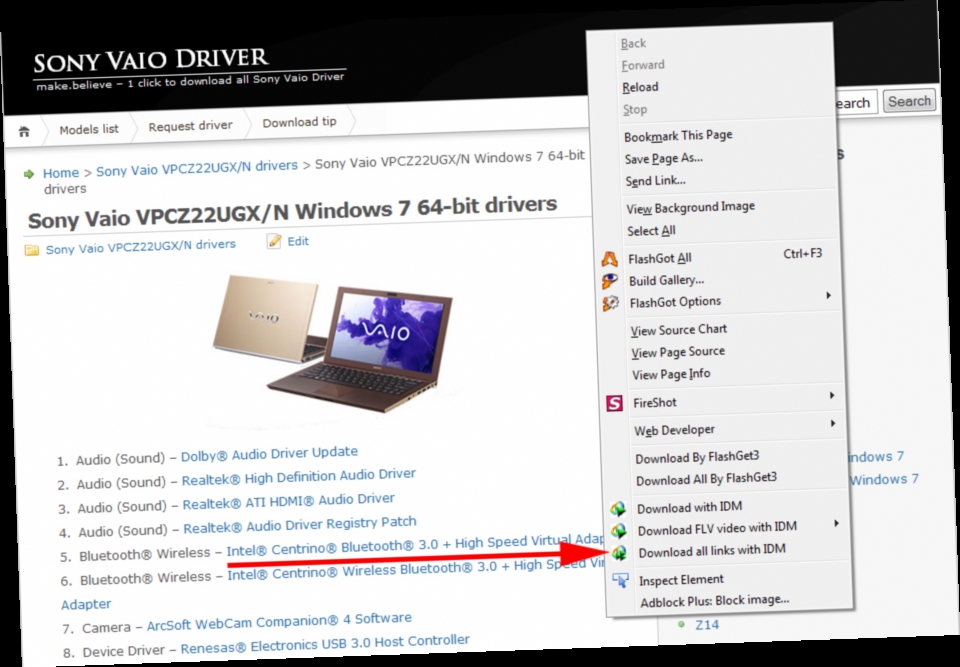Select Reload in context menu
Image resolution: width=960 pixels, height=667 pixels.
(640, 87)
